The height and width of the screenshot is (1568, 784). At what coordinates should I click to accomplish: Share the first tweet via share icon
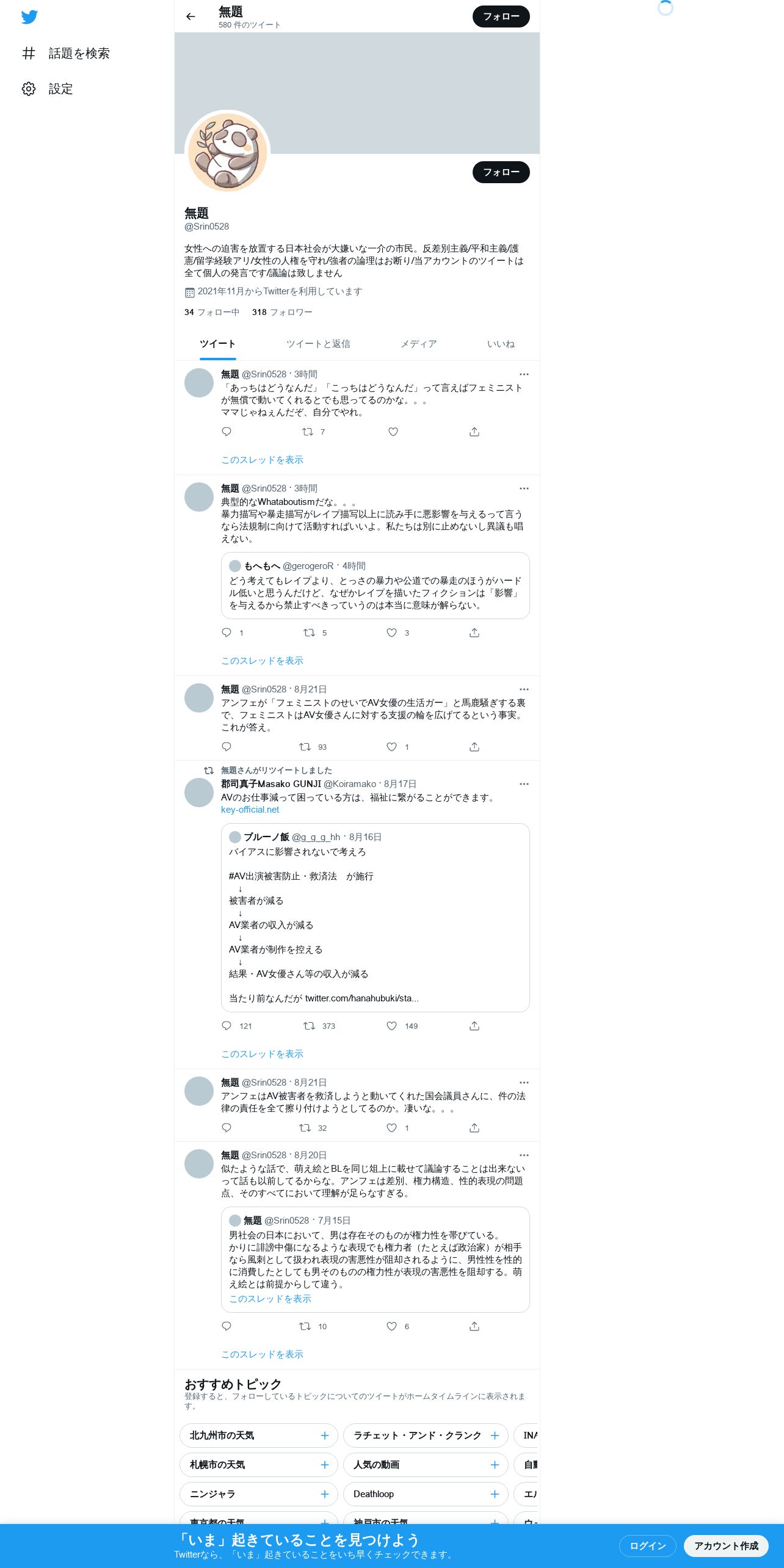474,432
